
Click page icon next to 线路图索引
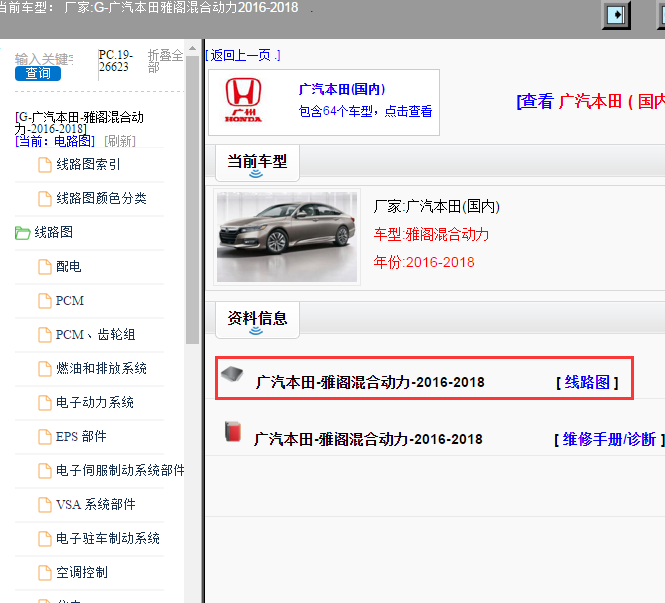(45, 165)
